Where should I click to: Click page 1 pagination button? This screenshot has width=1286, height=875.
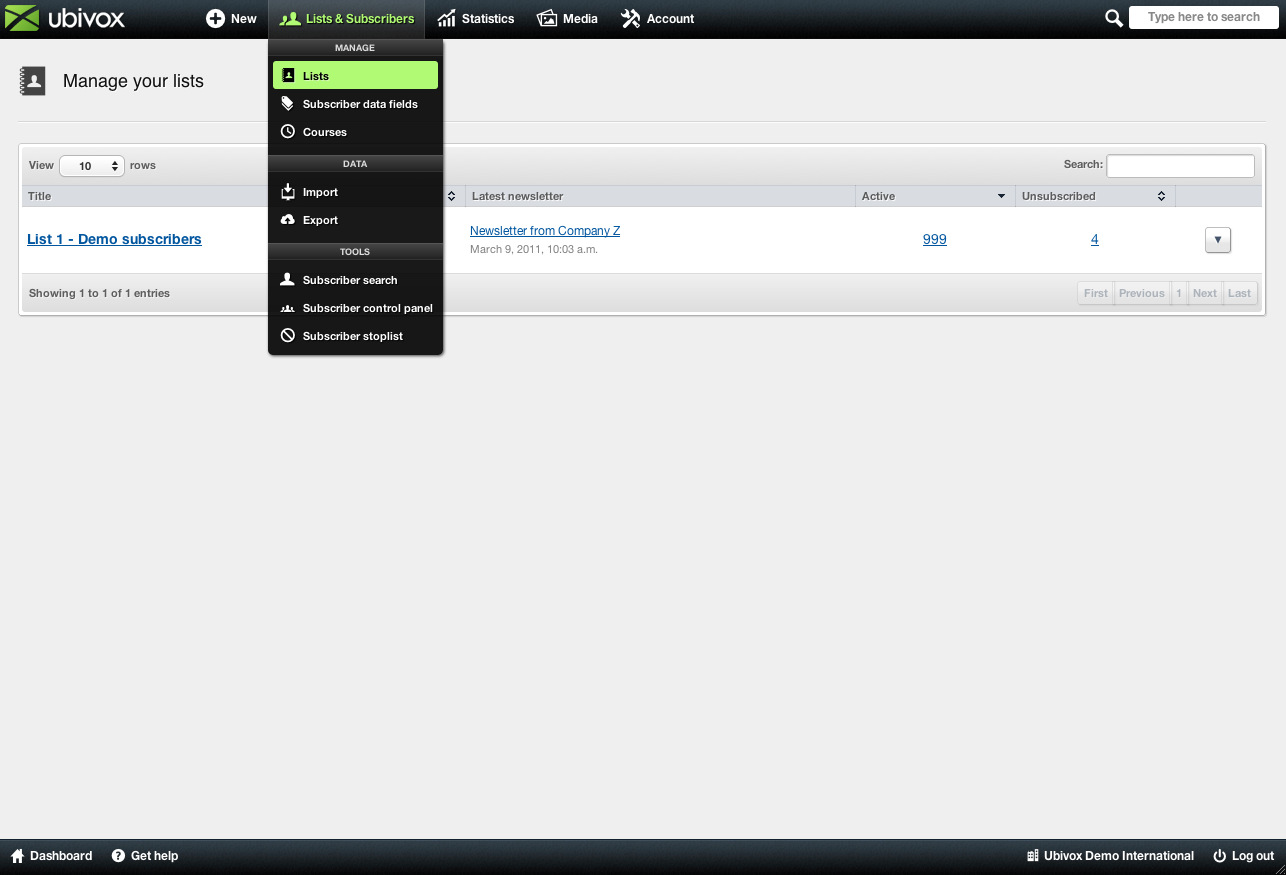1179,293
